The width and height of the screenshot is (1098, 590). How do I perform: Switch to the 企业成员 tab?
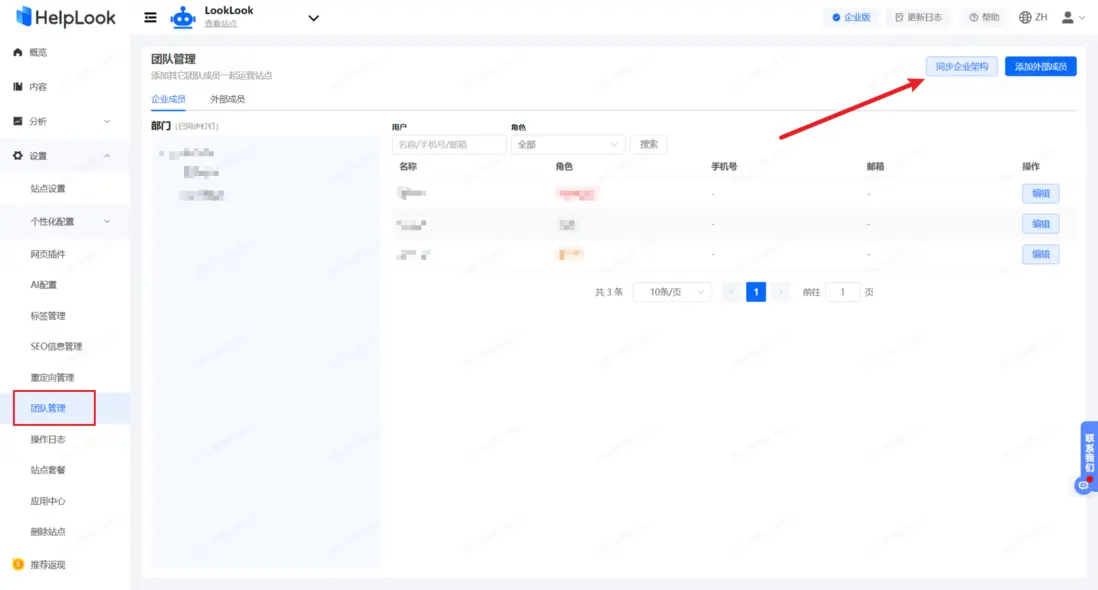(x=168, y=99)
